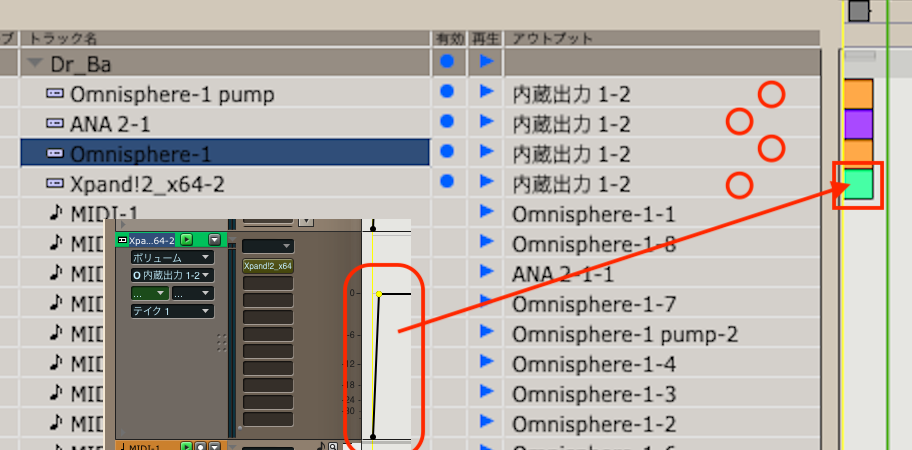Image resolution: width=912 pixels, height=450 pixels.
Task: Toggle play arrow on Omnisphere-1-4 output row
Action: [x=486, y=362]
